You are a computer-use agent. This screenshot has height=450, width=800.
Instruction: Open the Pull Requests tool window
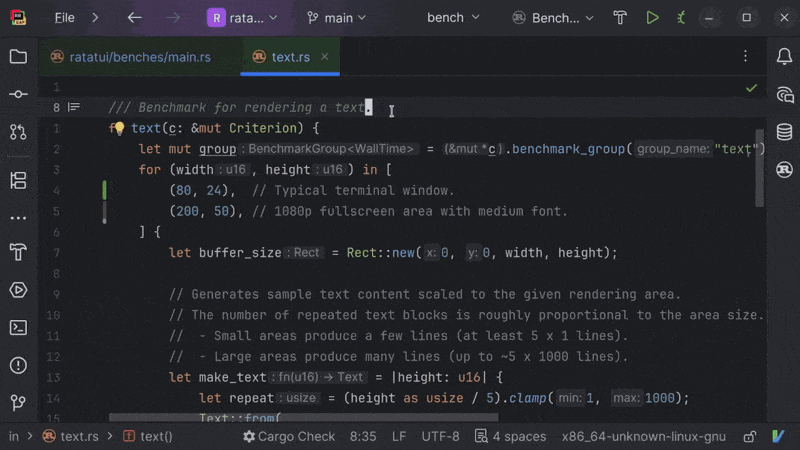click(18, 132)
